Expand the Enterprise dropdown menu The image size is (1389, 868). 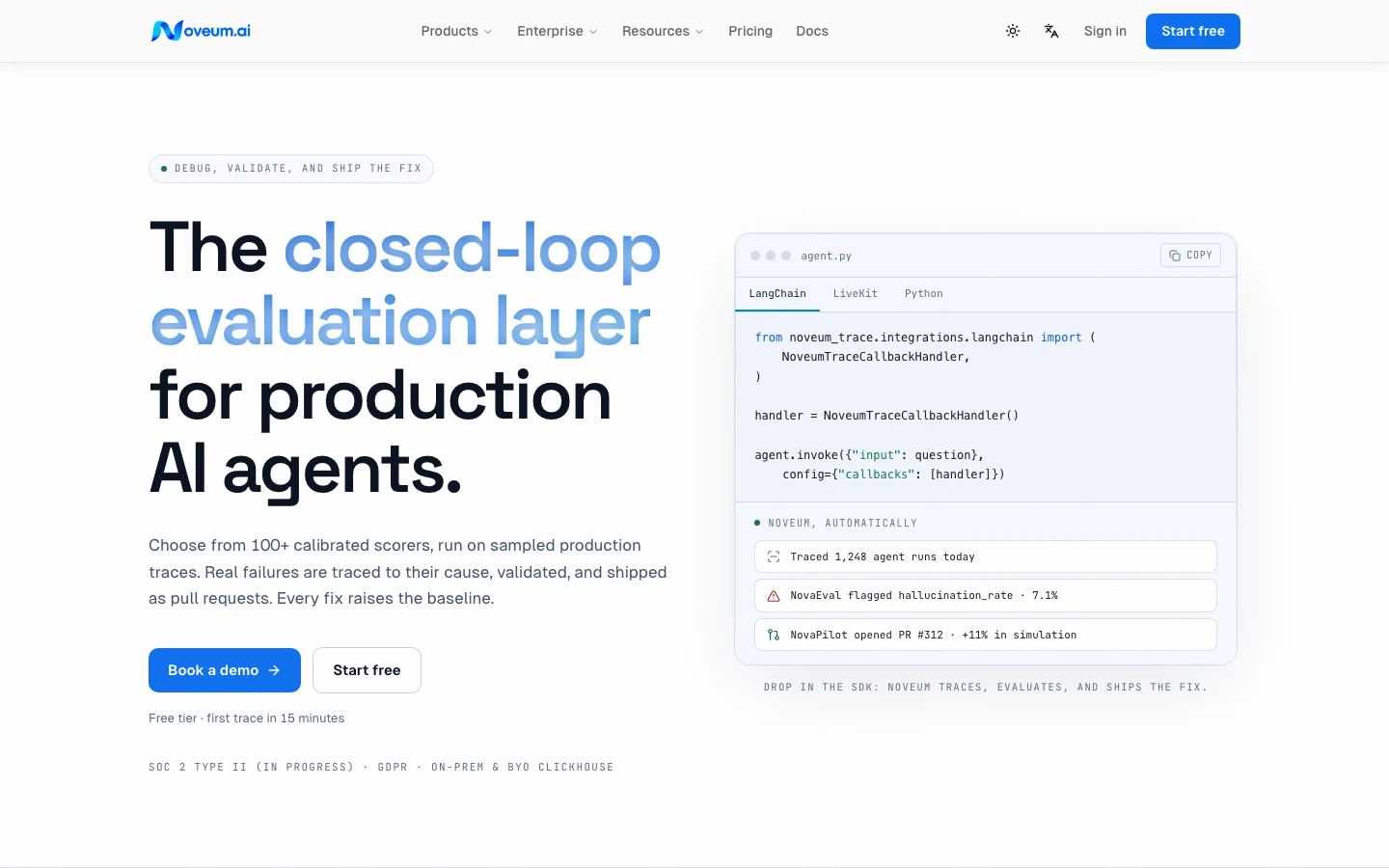(x=558, y=31)
